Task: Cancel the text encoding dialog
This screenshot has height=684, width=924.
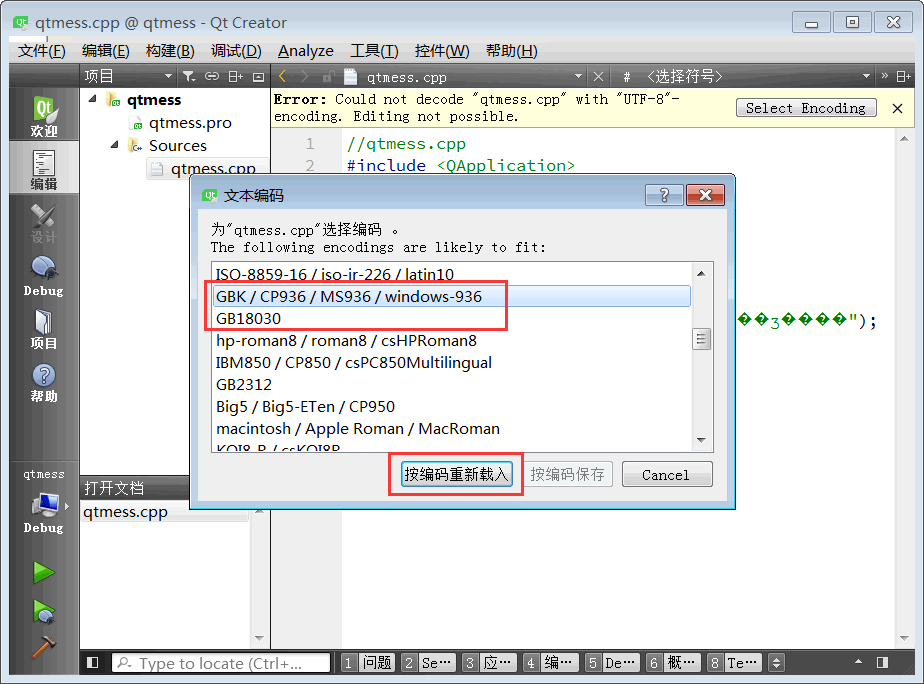Action: coord(666,474)
